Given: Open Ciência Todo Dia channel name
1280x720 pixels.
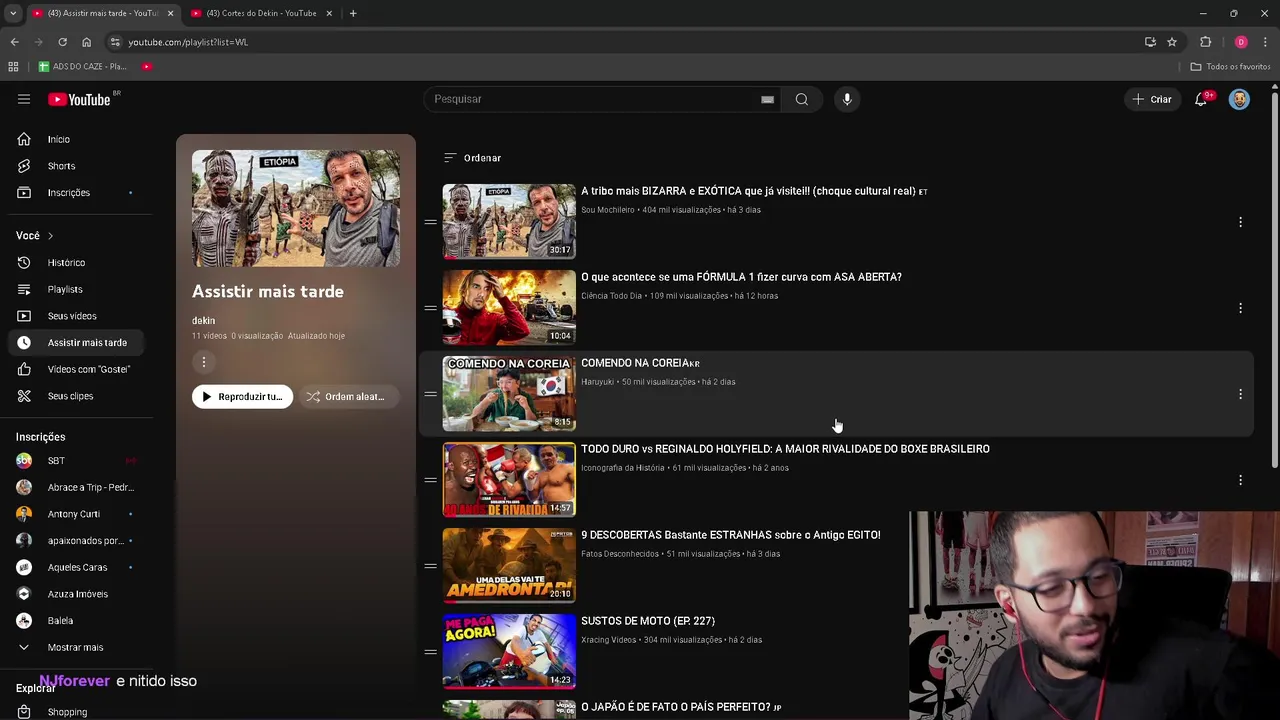Looking at the screenshot, I should (611, 296).
